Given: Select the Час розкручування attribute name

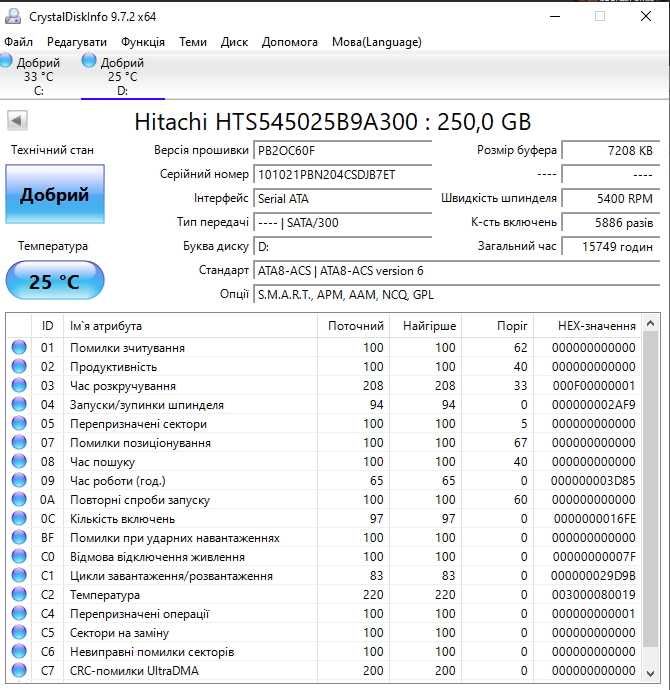Looking at the screenshot, I should (123, 386).
